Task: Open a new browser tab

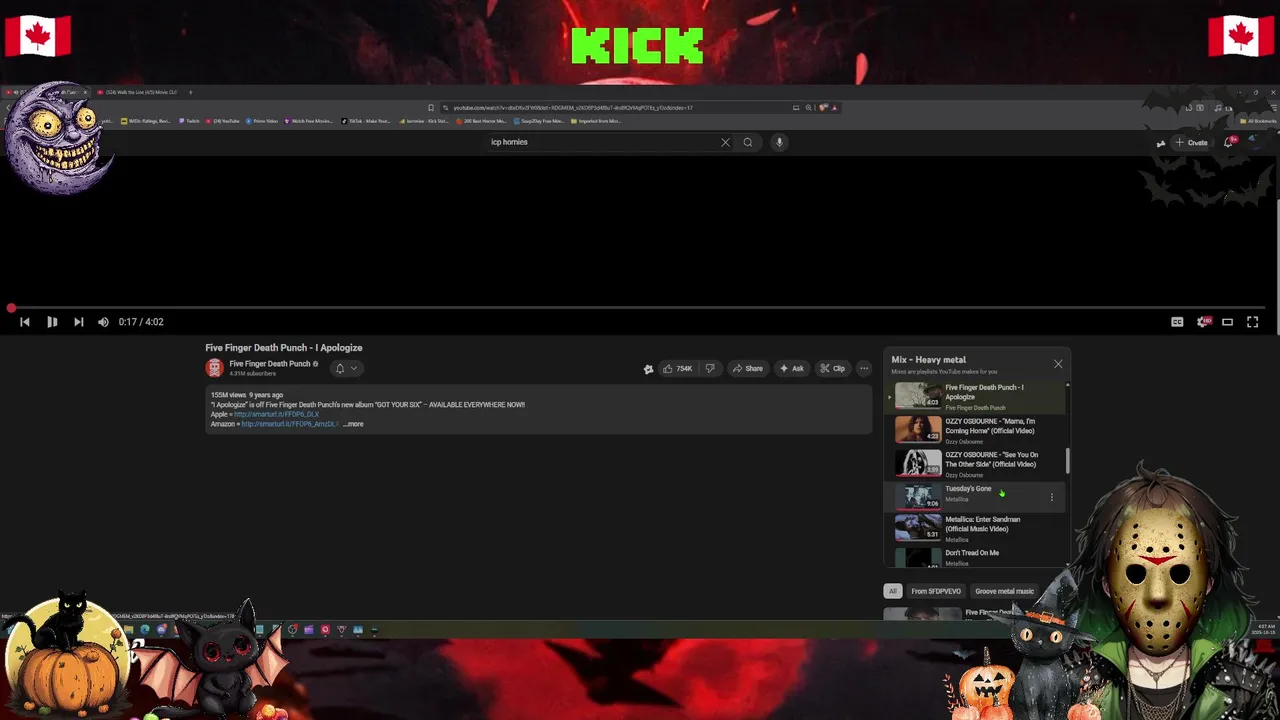Action: click(191, 92)
